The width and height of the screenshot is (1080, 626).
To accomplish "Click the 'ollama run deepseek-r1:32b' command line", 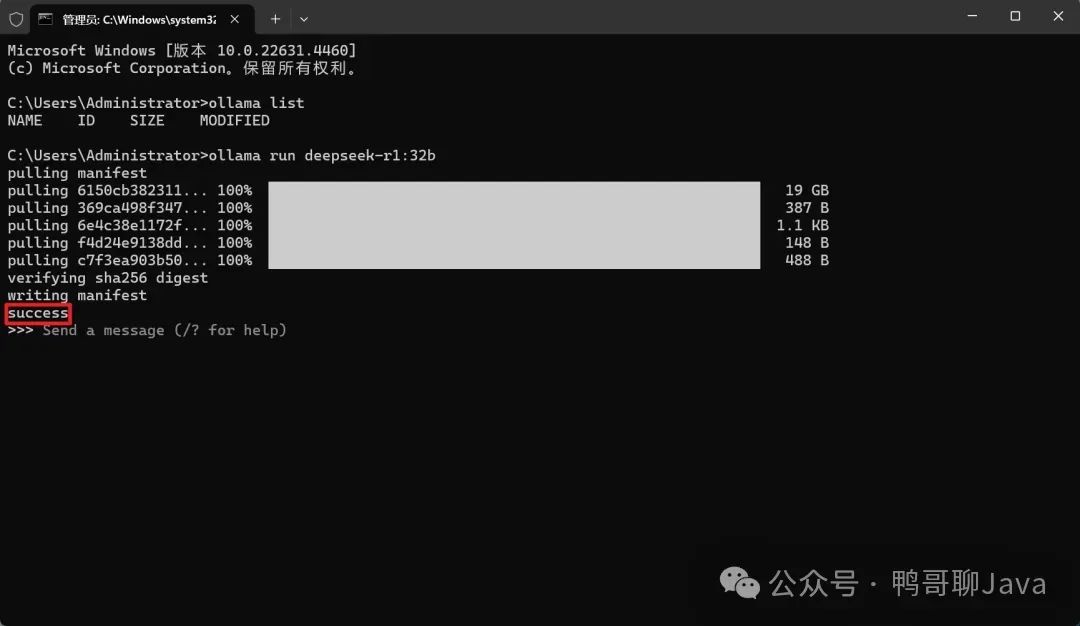I will coord(221,156).
